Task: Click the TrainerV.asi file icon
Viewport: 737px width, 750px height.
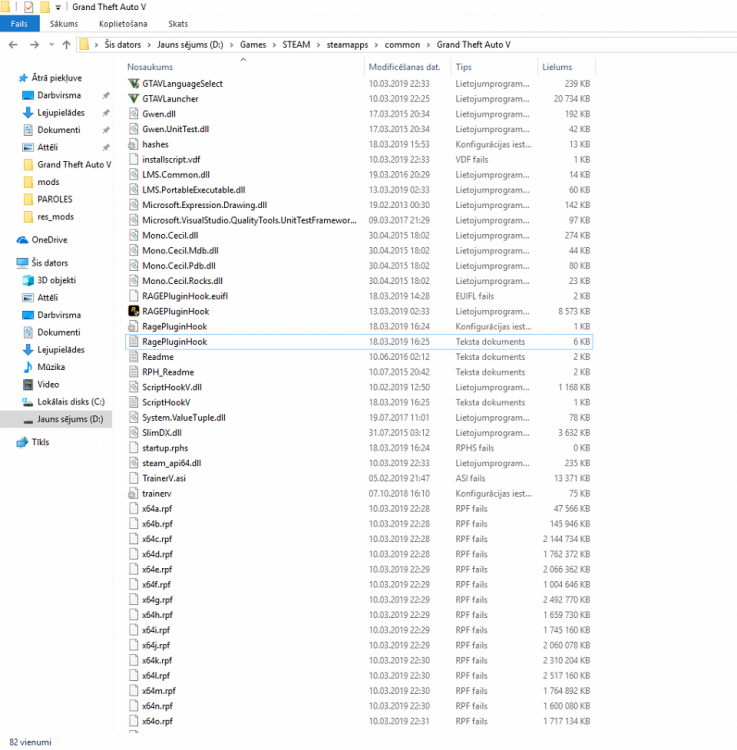Action: [134, 478]
